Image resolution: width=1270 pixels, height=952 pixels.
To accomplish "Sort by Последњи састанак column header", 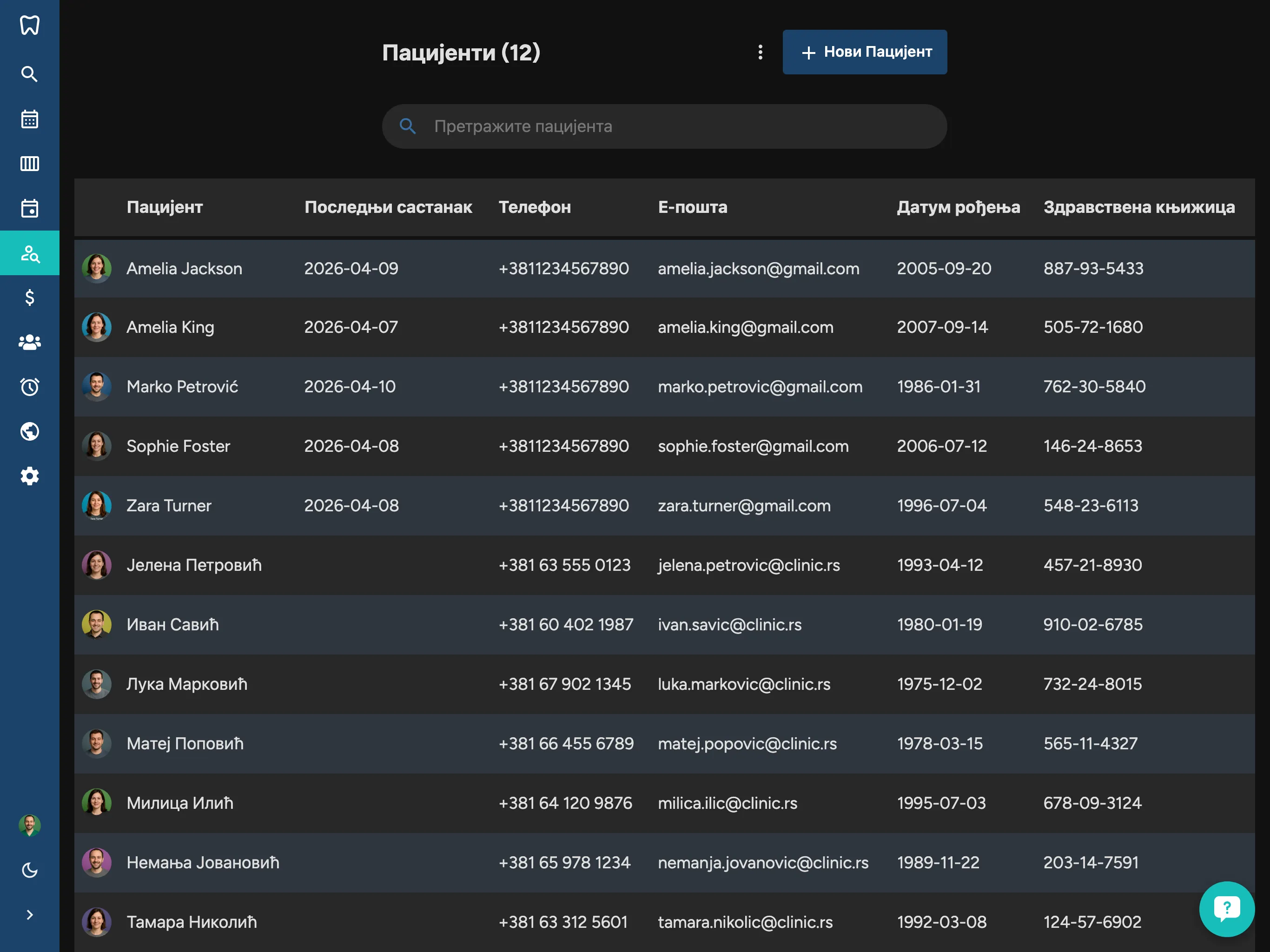I will pos(388,207).
